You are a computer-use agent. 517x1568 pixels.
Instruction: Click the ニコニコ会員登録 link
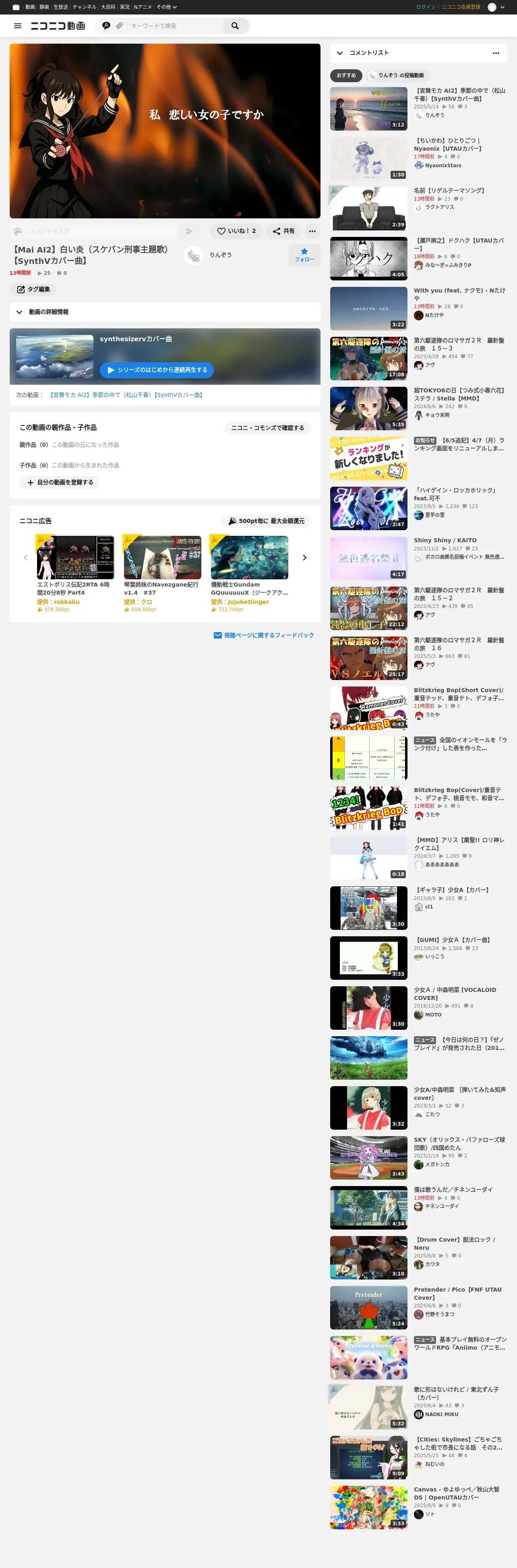pyautogui.click(x=461, y=7)
